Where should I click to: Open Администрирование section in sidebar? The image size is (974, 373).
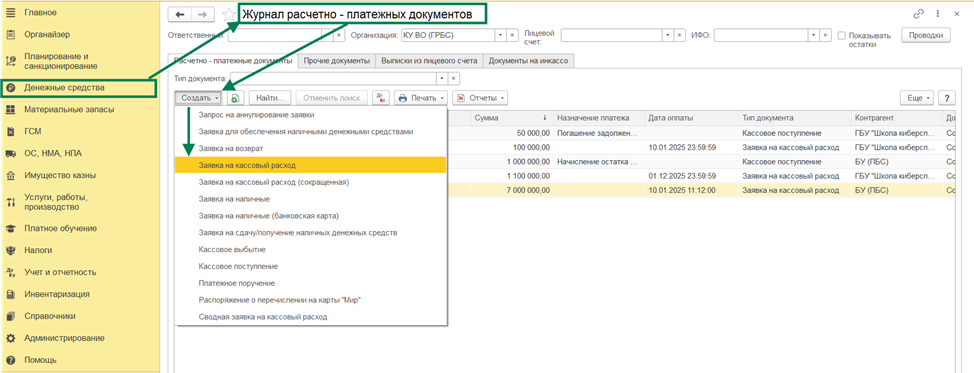(64, 338)
